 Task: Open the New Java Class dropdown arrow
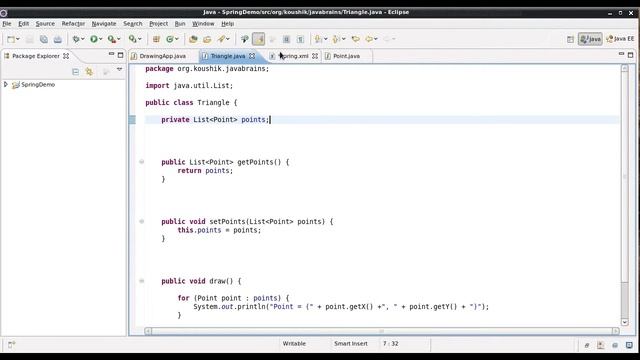tap(177, 39)
